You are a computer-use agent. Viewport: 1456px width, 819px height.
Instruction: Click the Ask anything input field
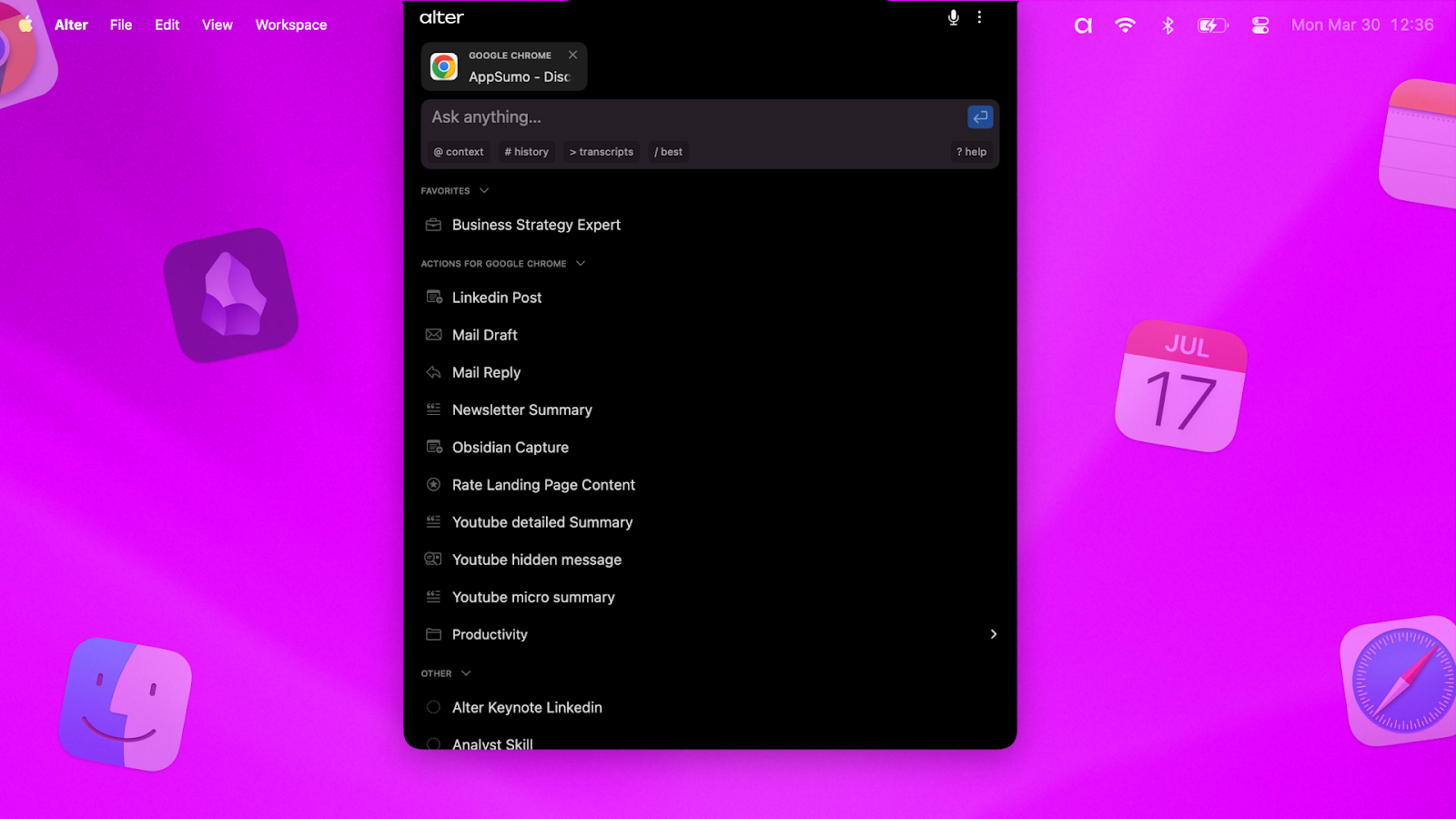(x=637, y=116)
